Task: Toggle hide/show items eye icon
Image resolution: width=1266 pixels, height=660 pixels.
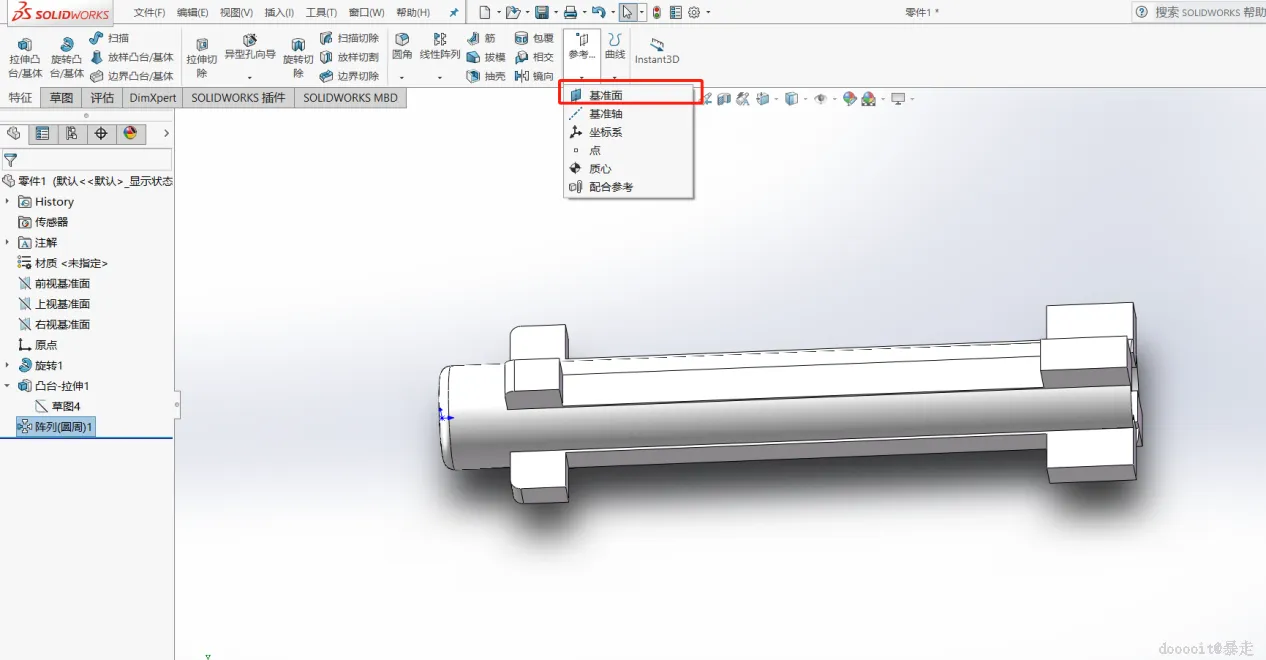Action: point(820,98)
